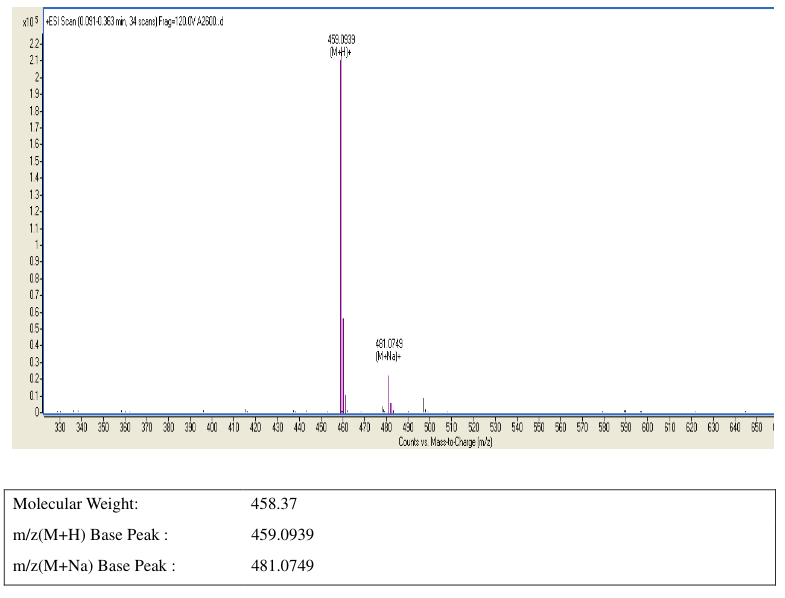The width and height of the screenshot is (785, 598).
Task: Click the (M+H)+ annotation
Action: pyautogui.click(x=340, y=52)
